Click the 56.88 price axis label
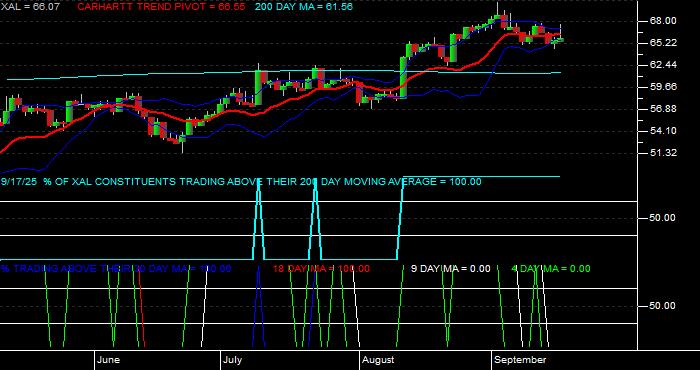This screenshot has width=700, height=370. click(x=663, y=109)
